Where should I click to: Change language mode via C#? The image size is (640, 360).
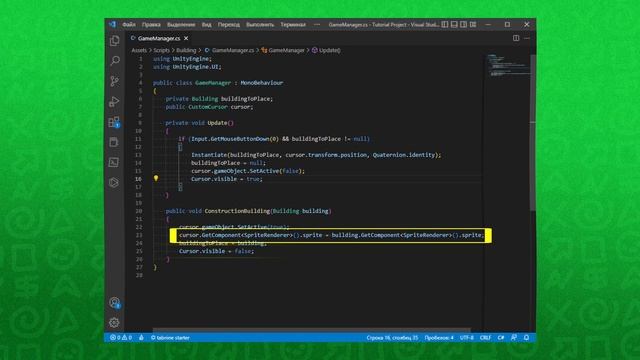tap(501, 338)
